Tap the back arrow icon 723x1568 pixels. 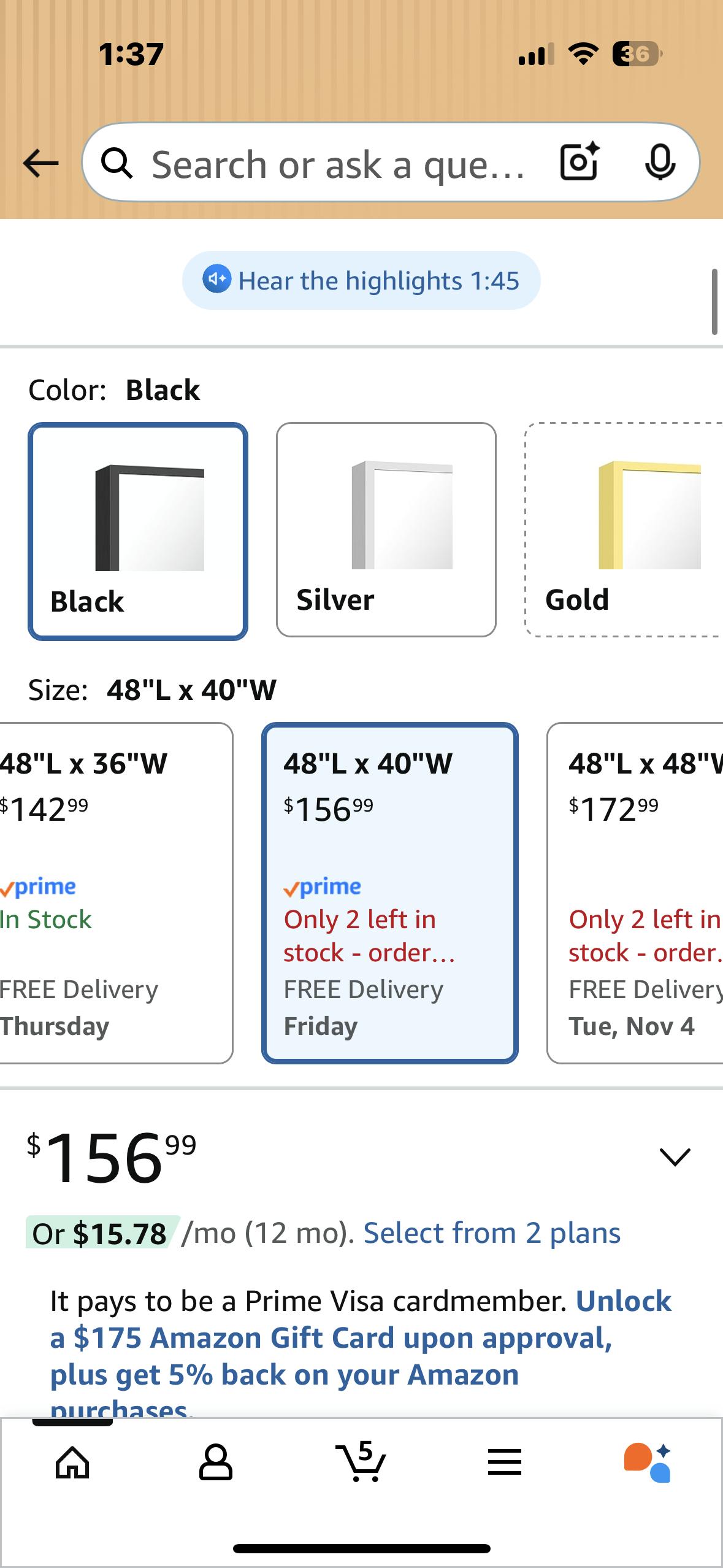tap(40, 163)
